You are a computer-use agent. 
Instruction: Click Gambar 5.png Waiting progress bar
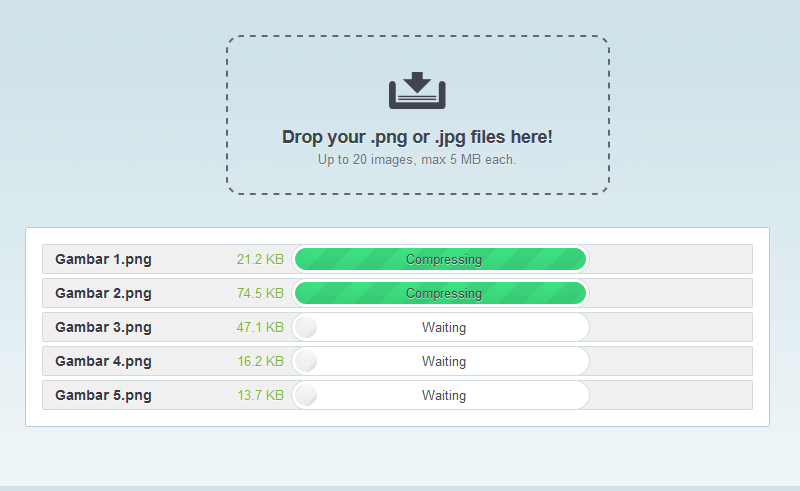(x=440, y=396)
